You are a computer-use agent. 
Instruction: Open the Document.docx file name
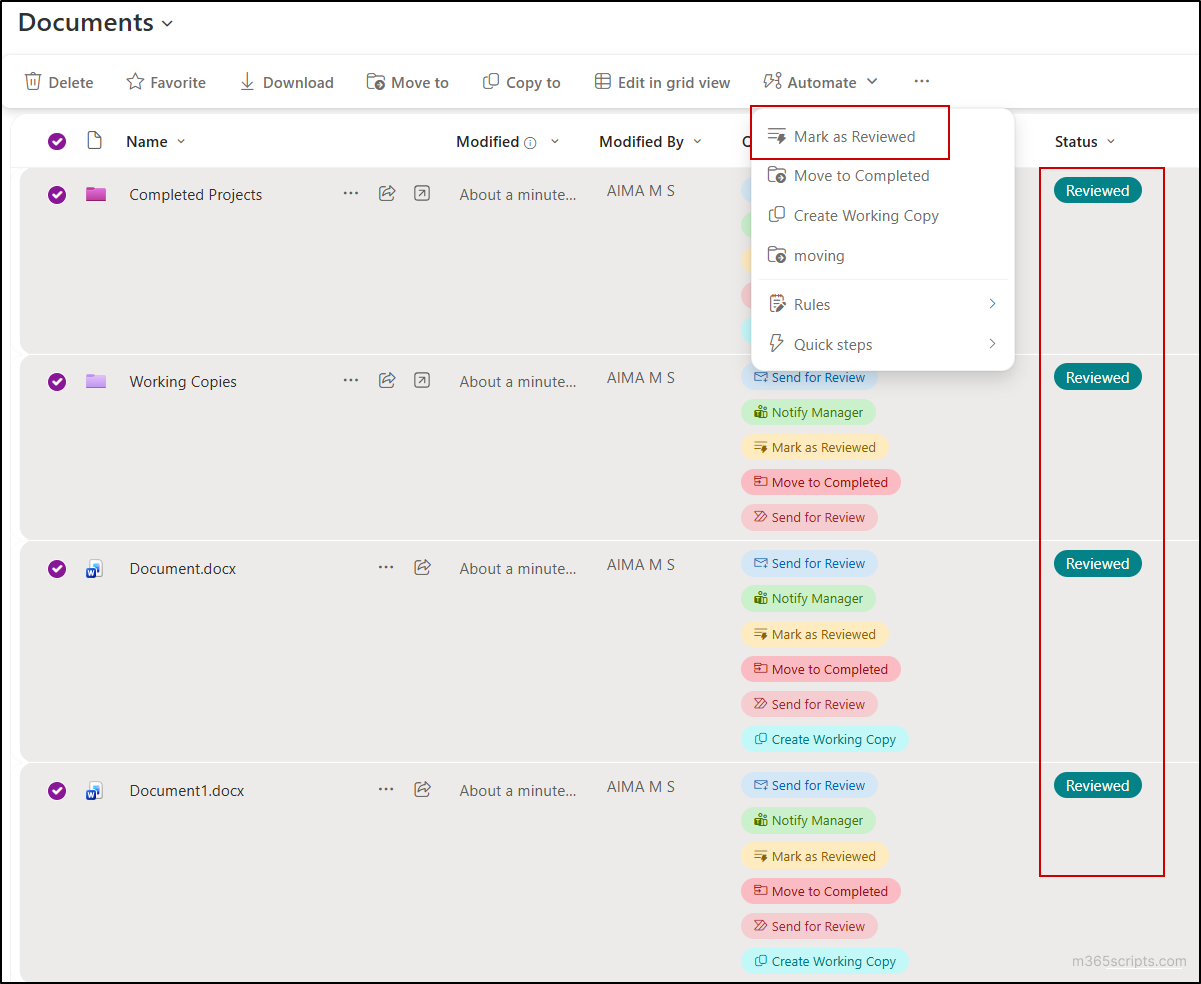pyautogui.click(x=183, y=568)
